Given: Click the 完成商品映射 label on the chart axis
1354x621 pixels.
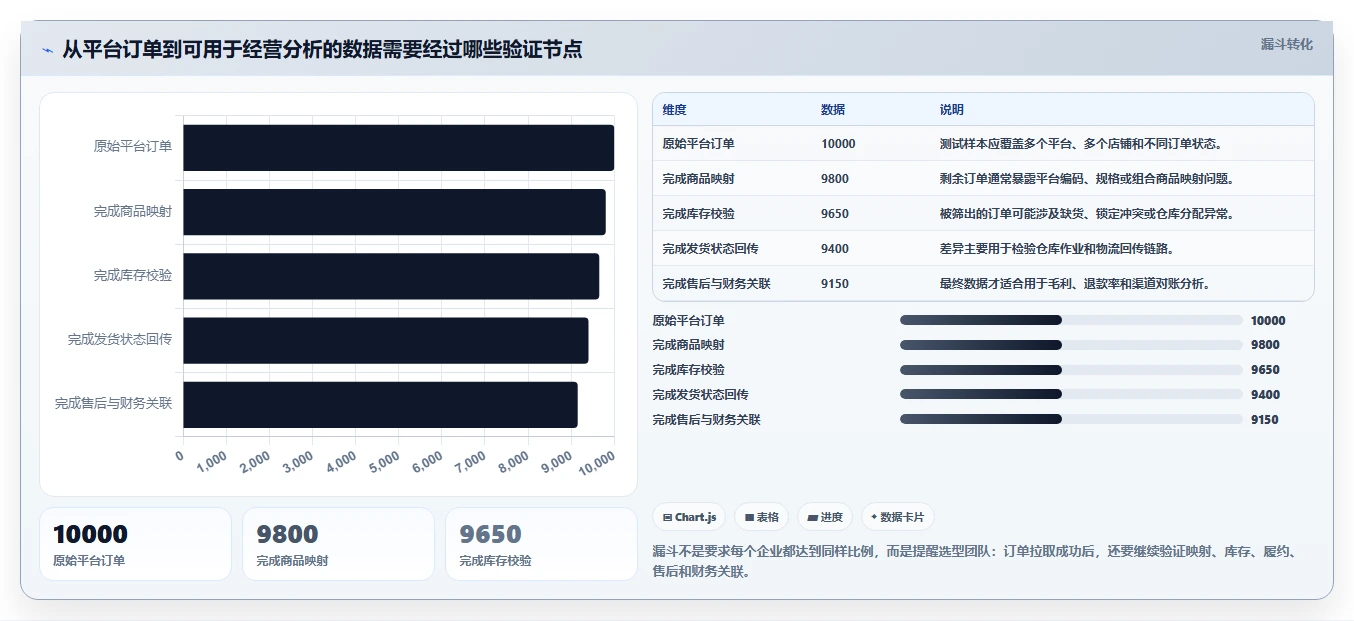Looking at the screenshot, I should click(x=133, y=211).
